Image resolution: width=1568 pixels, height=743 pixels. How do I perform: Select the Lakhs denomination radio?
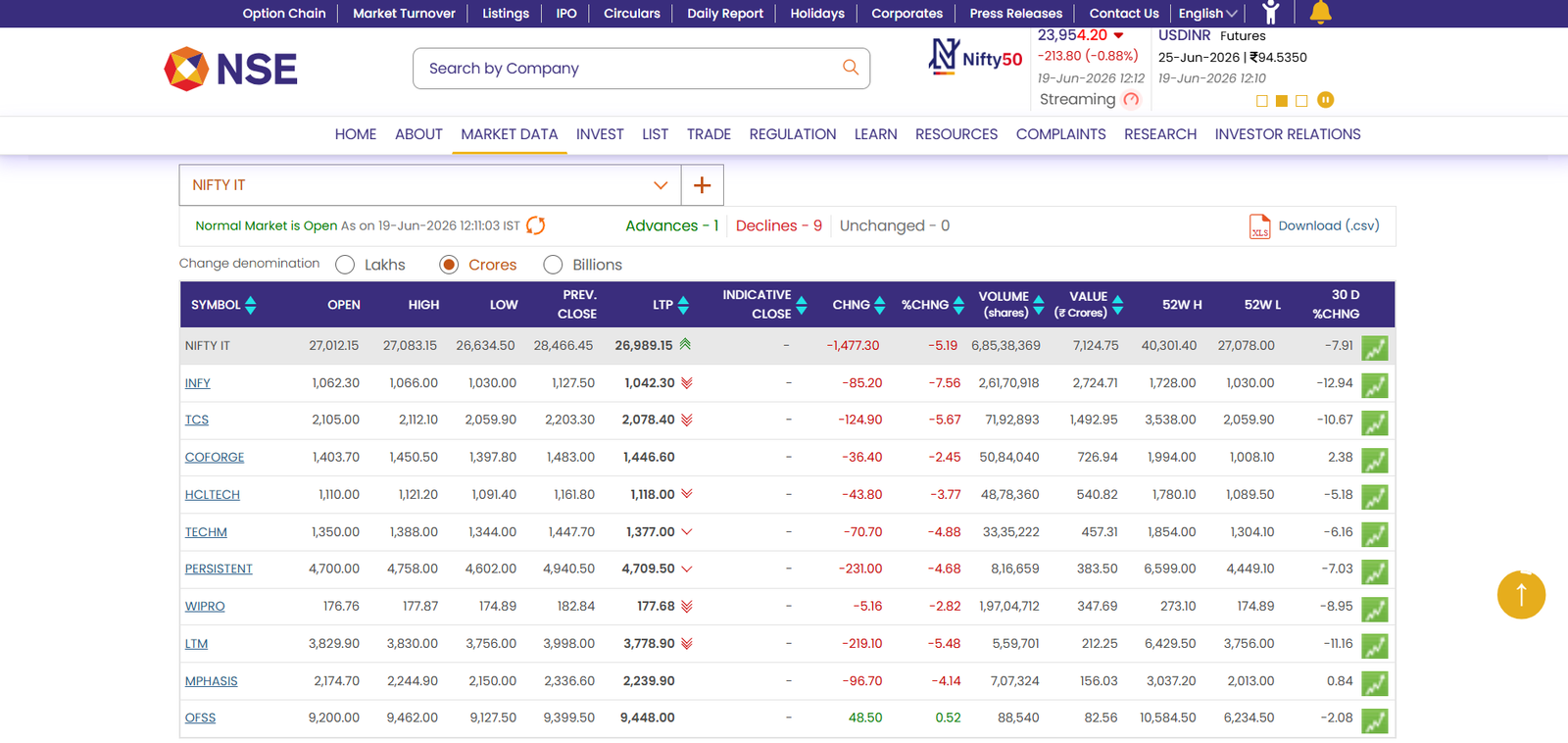[345, 265]
